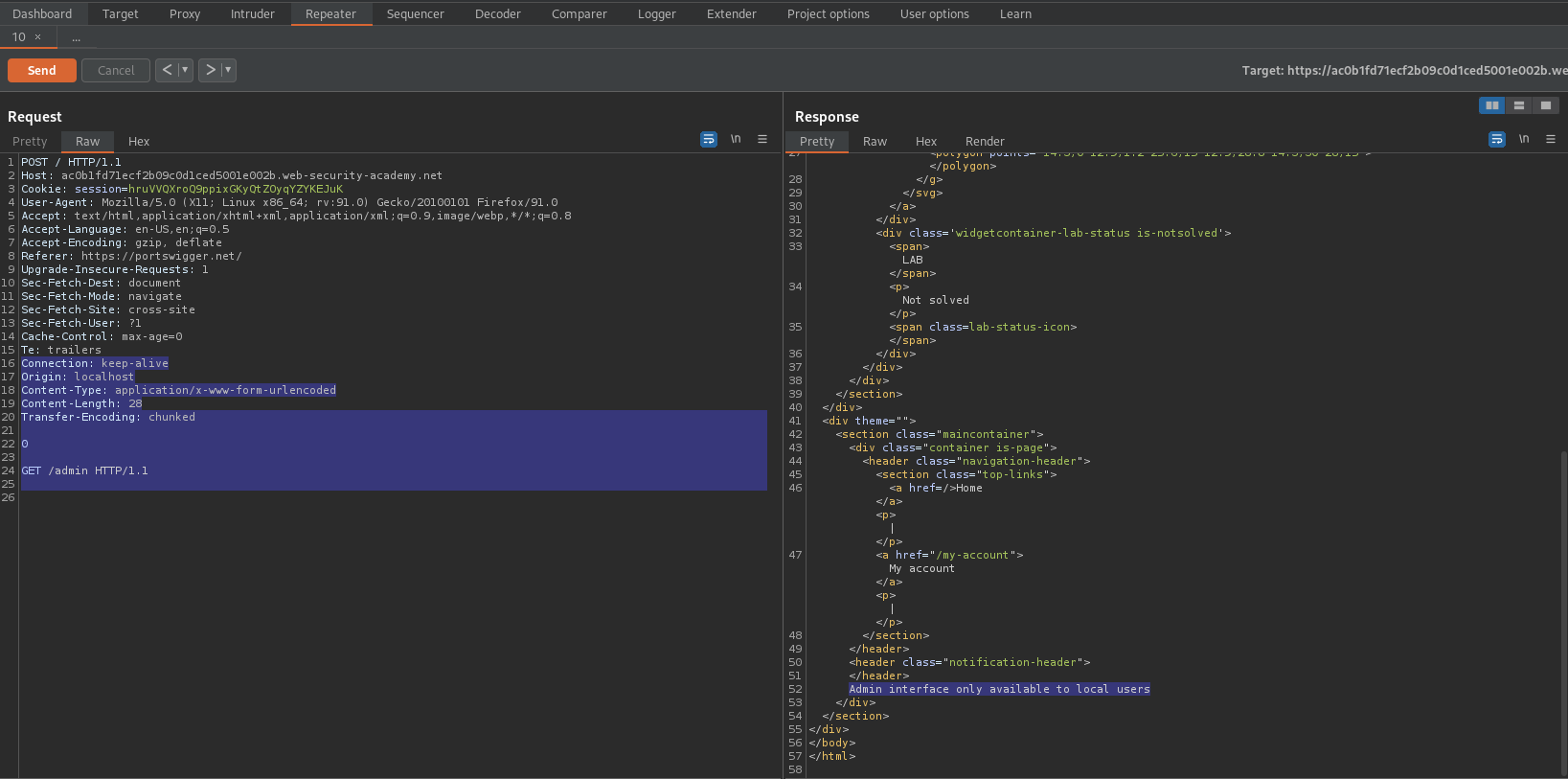Click 'Transfer-Encoding: chunked' line
The height and width of the screenshot is (779, 1568).
(x=108, y=417)
